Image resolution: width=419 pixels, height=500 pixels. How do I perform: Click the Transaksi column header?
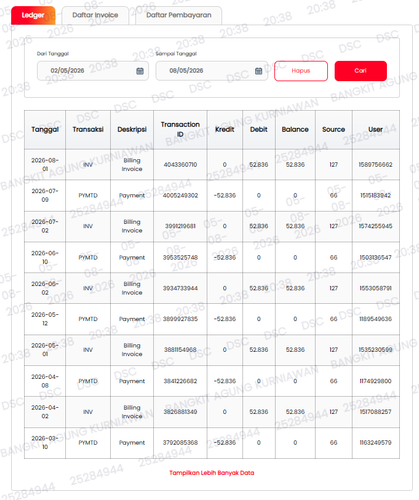point(88,129)
